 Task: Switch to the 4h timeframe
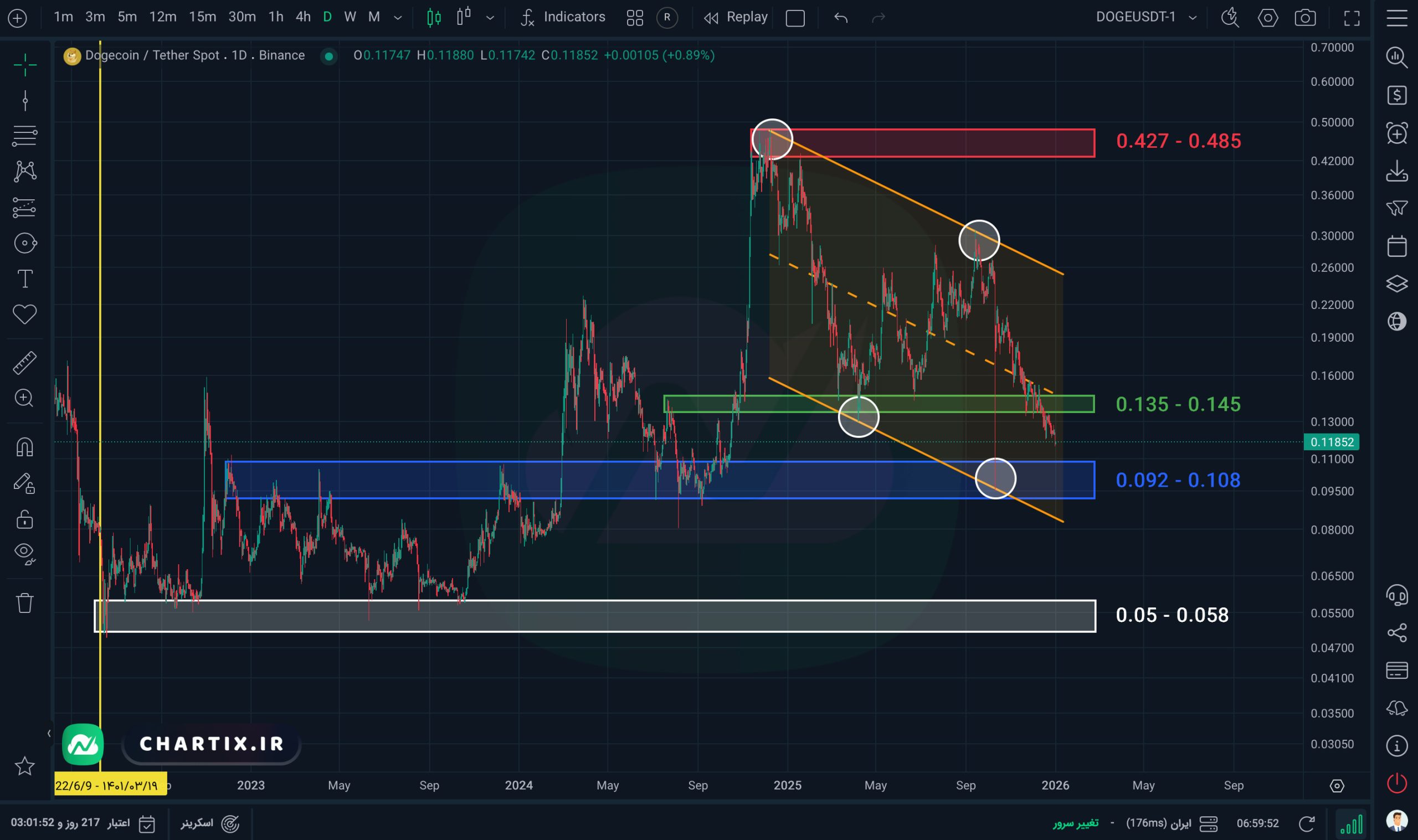pyautogui.click(x=303, y=17)
